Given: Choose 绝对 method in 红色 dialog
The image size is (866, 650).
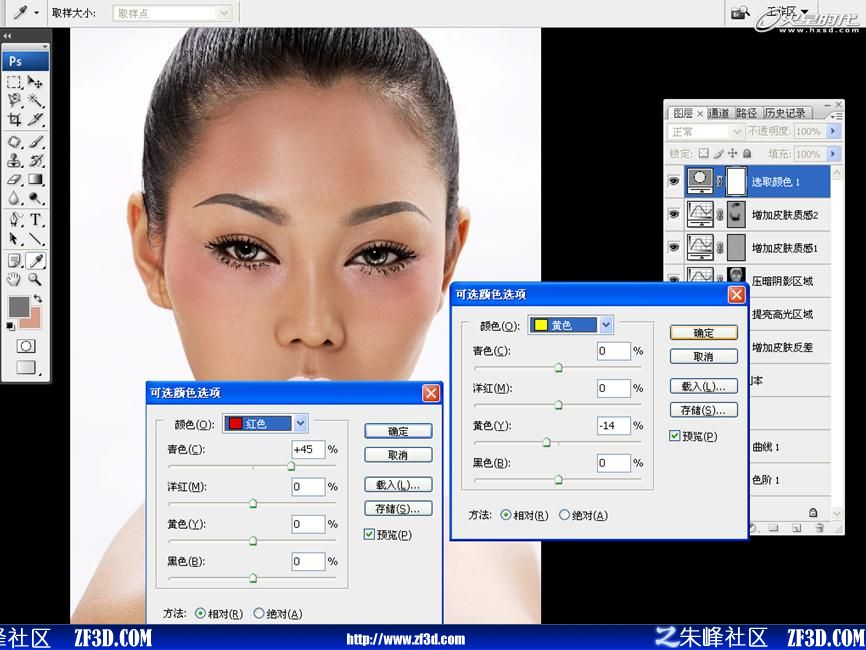Looking at the screenshot, I should 258,614.
